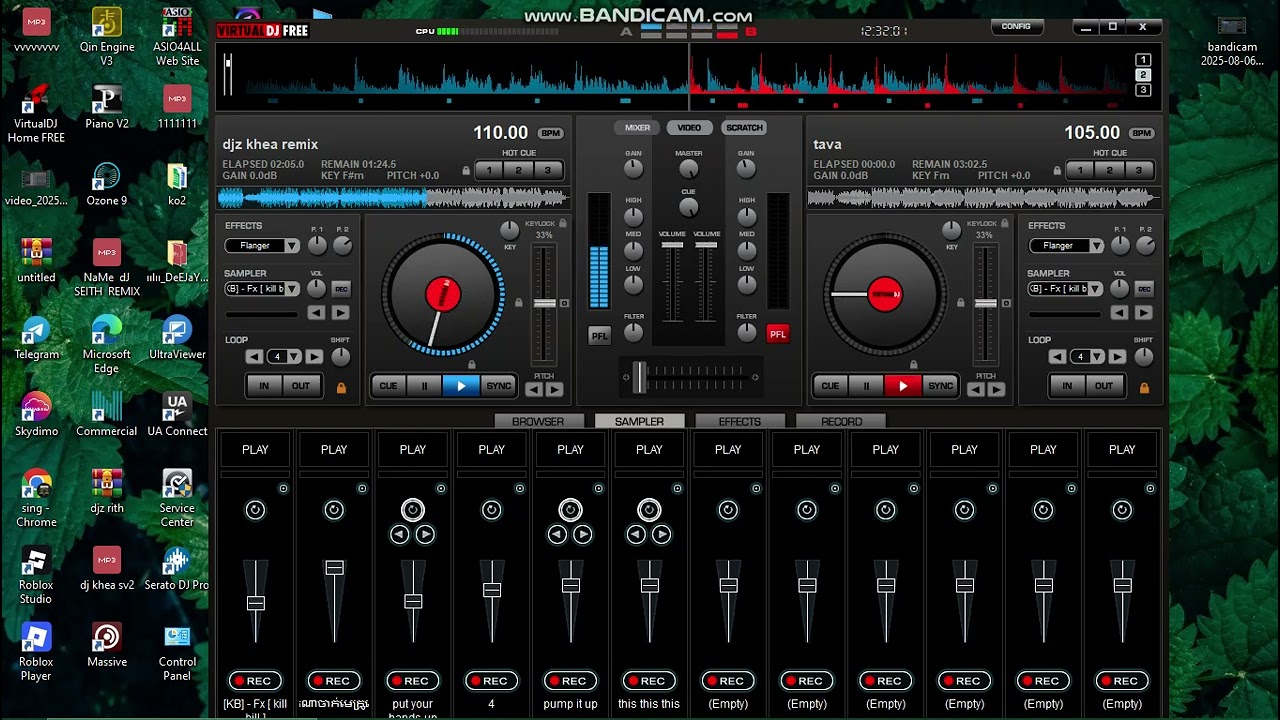Toggle loop mode circle on 'pump it up' slot
This screenshot has width=1280, height=720.
(570, 510)
